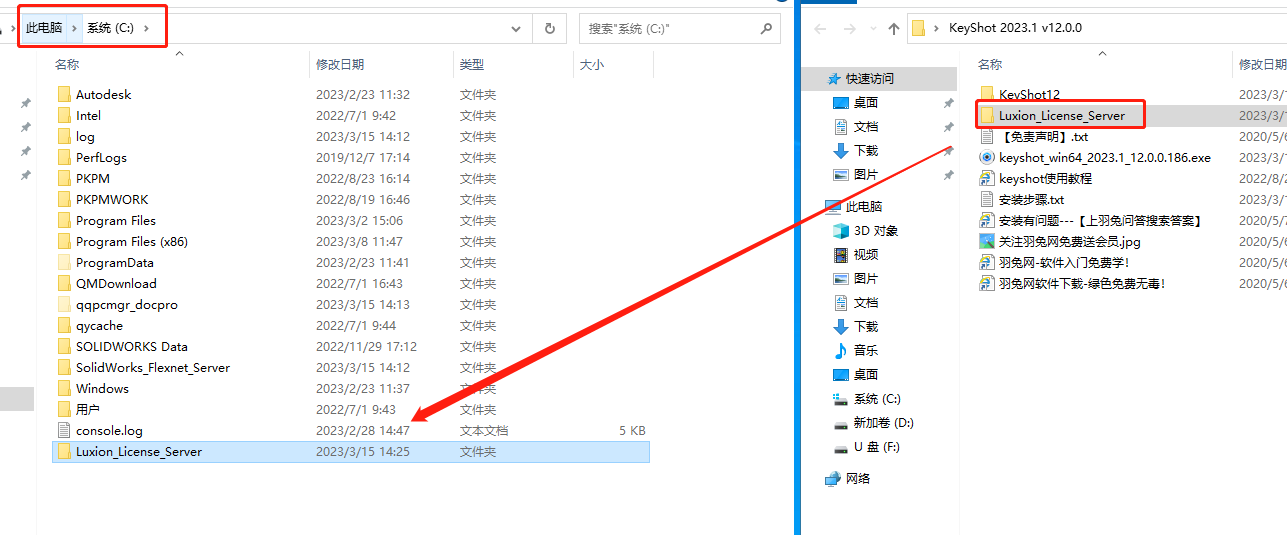This screenshot has height=535, width=1287.
Task: Go back in KeyShot window
Action: point(819,28)
